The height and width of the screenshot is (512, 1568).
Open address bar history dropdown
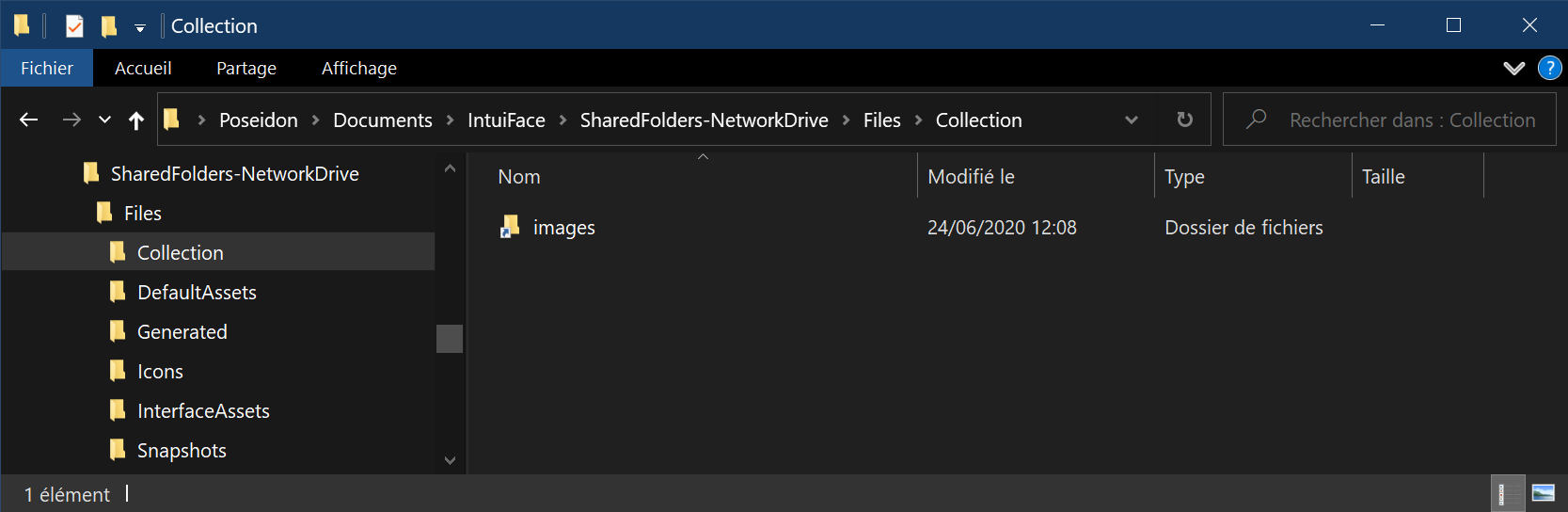(x=1132, y=120)
